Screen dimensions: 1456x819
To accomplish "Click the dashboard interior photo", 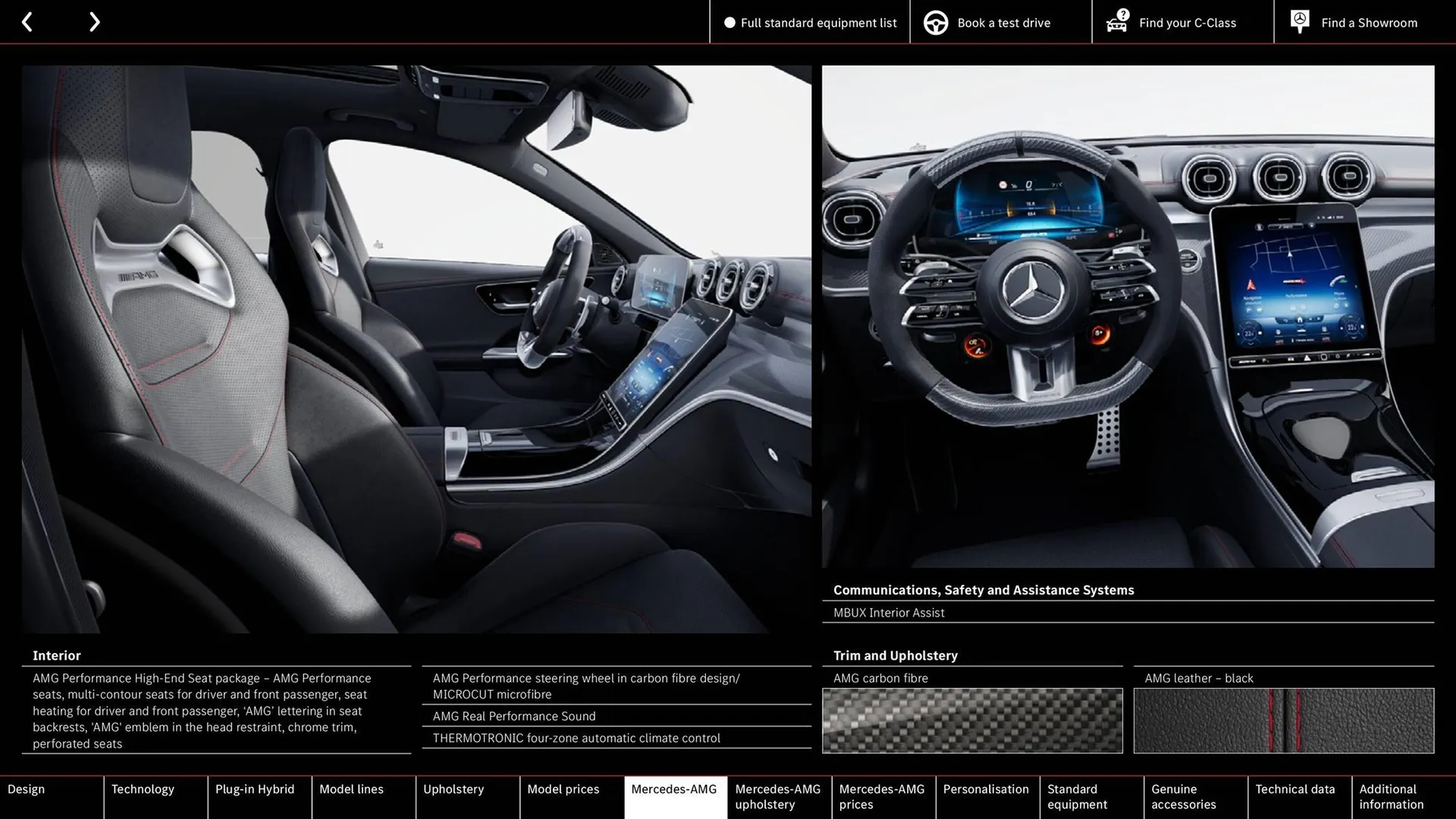I will (1130, 318).
